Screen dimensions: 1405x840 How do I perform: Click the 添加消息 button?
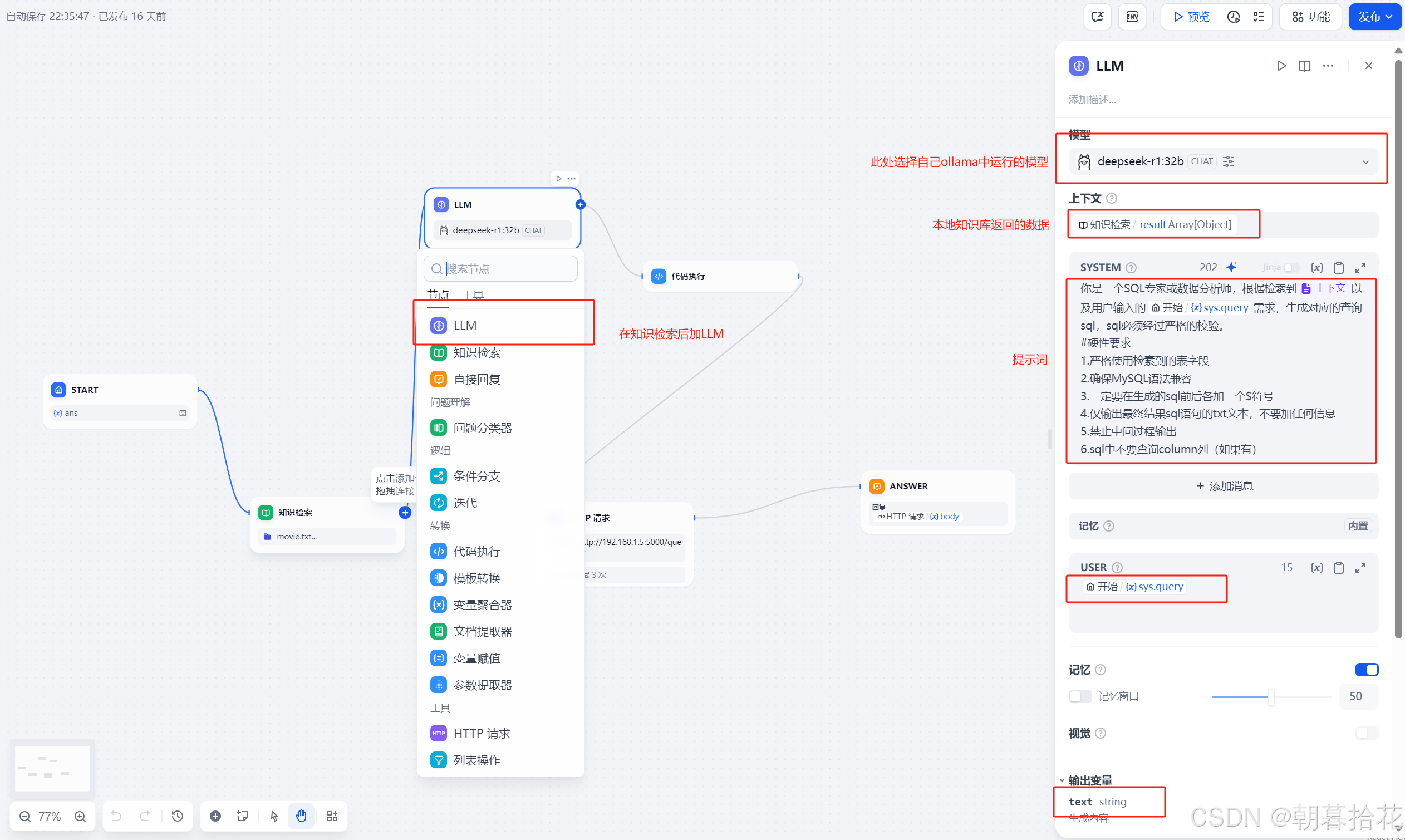[1224, 485]
